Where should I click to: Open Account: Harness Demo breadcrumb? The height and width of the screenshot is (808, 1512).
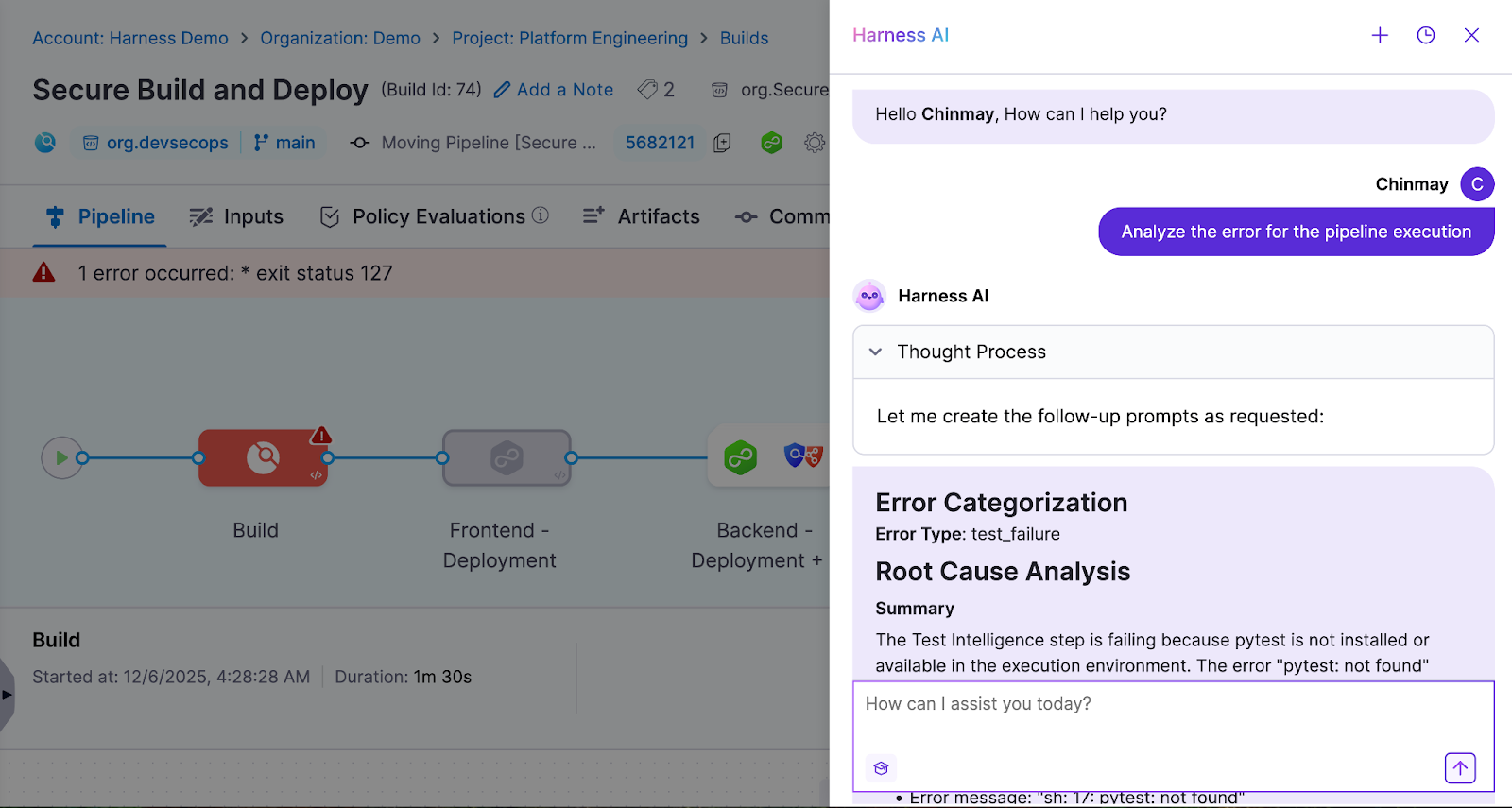click(130, 38)
